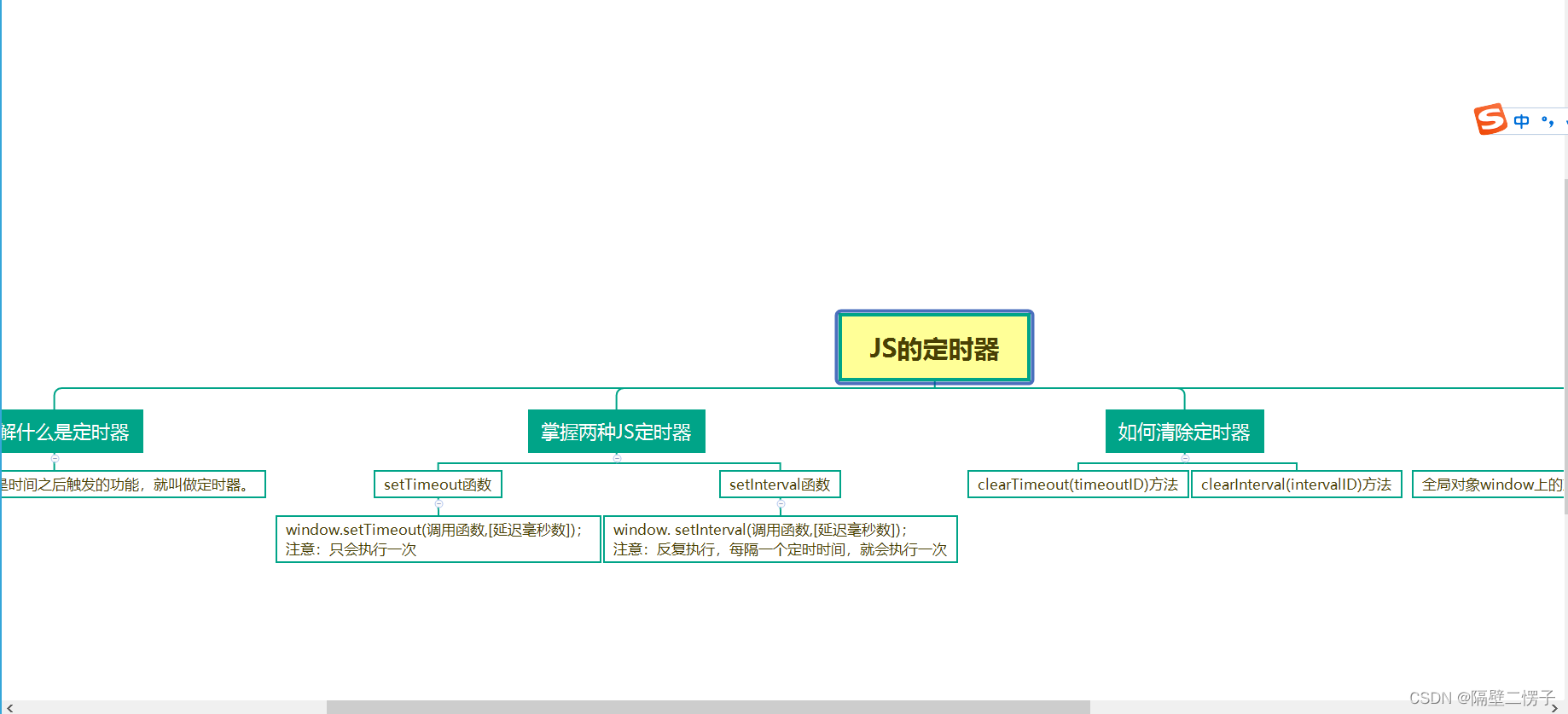Collapse children under 如何清除定时器
1568x714 pixels.
(1185, 458)
